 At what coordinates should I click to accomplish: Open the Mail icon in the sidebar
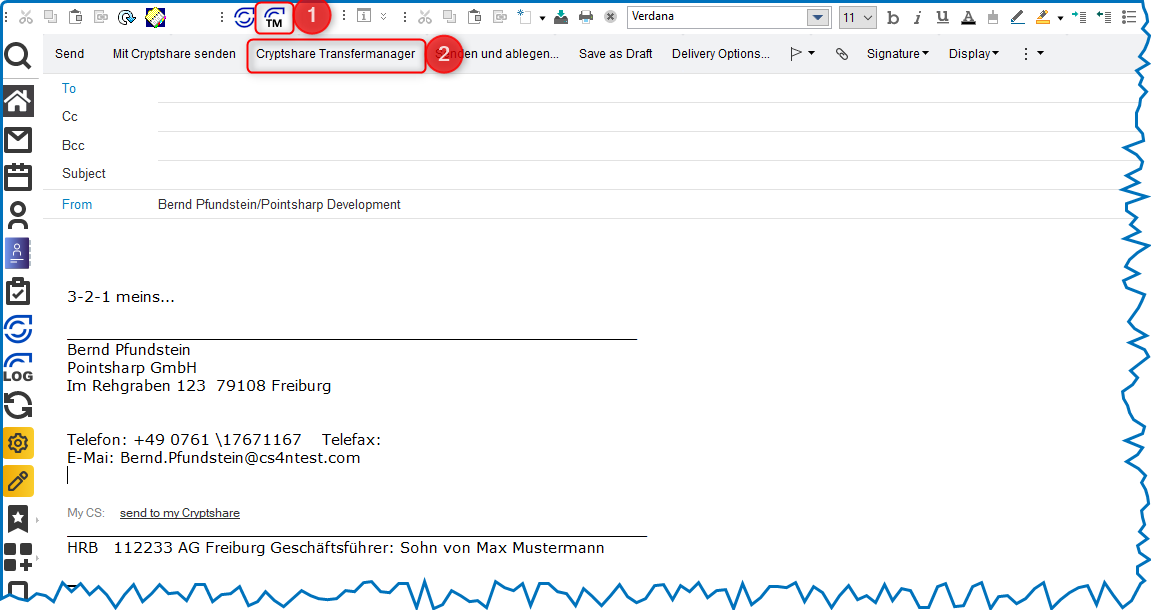tap(18, 139)
